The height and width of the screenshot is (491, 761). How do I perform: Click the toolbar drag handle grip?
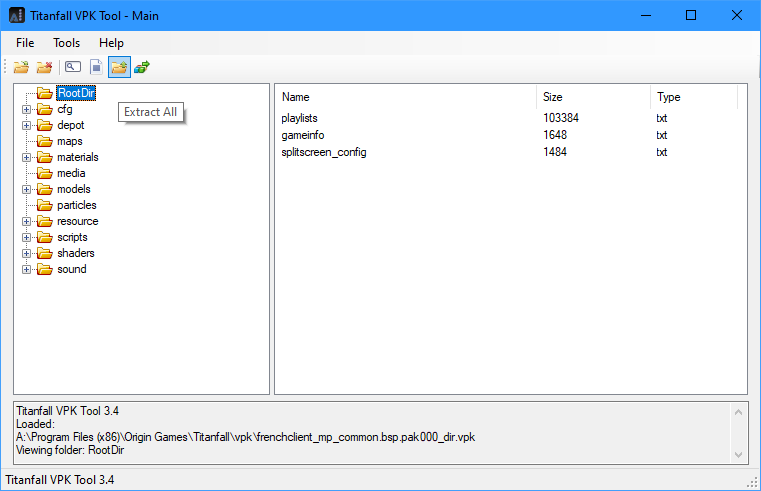click(5, 67)
